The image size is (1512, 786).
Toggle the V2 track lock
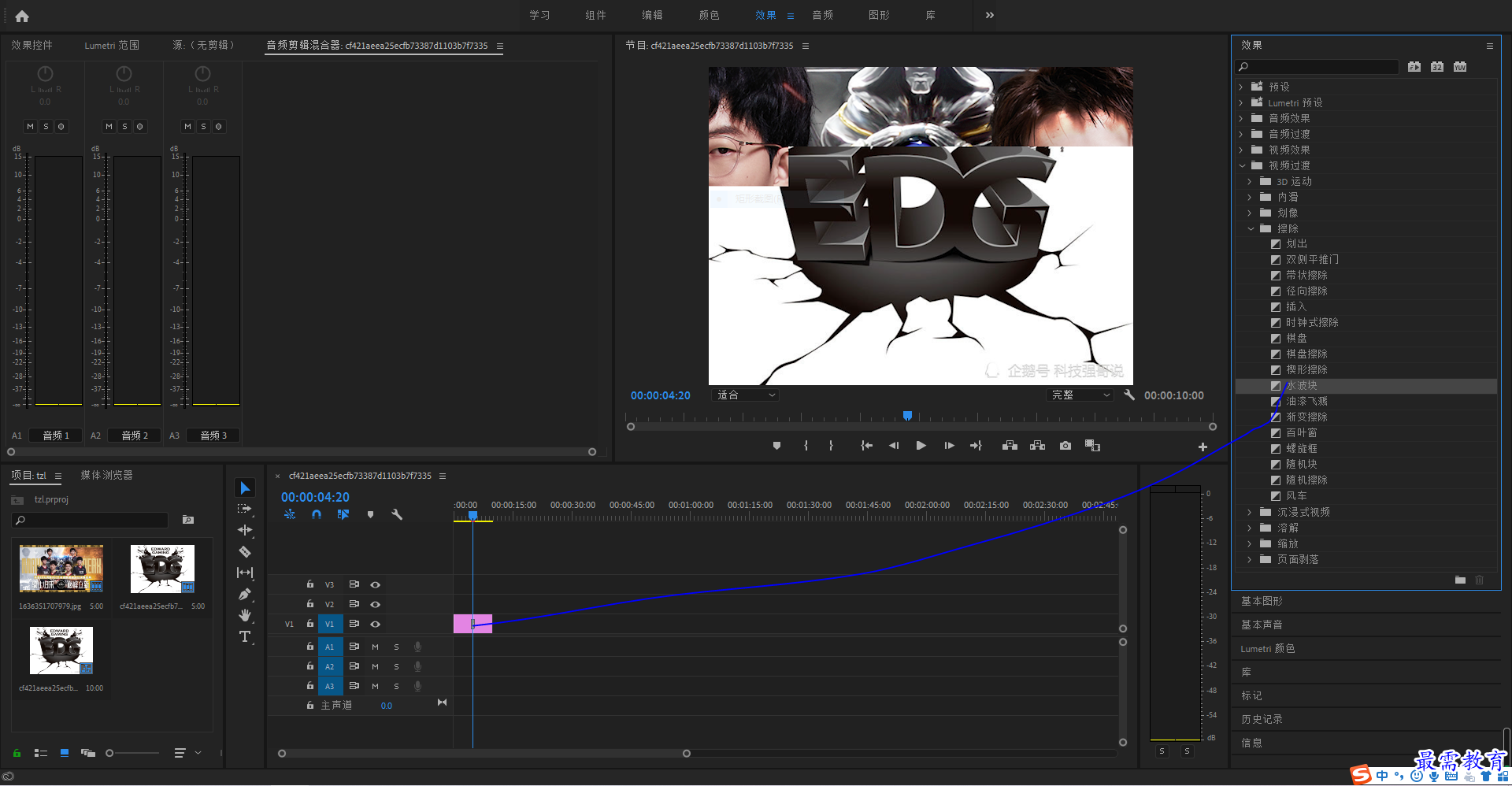click(x=310, y=604)
